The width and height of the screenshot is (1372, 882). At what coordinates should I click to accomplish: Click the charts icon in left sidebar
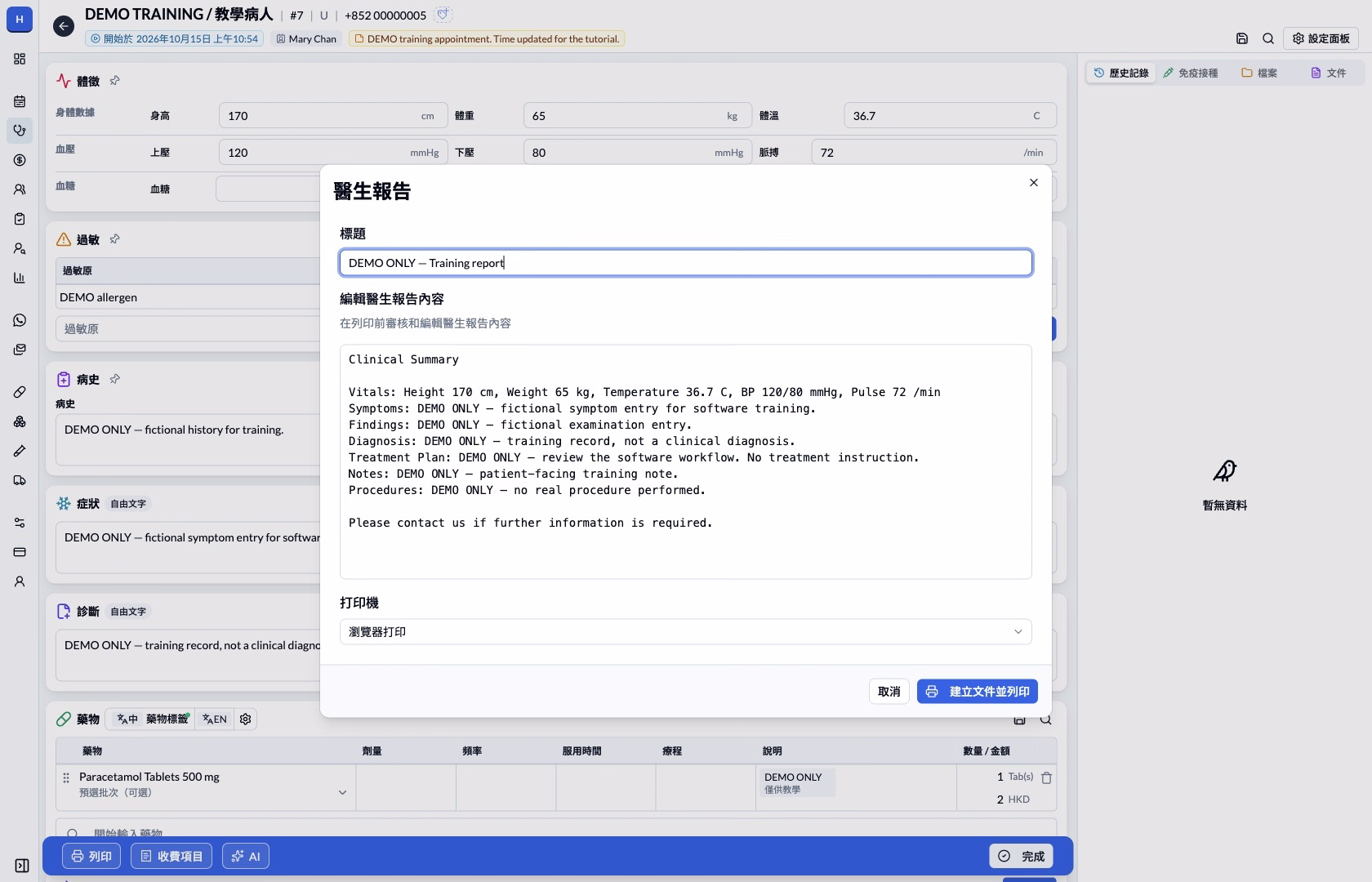click(20, 278)
